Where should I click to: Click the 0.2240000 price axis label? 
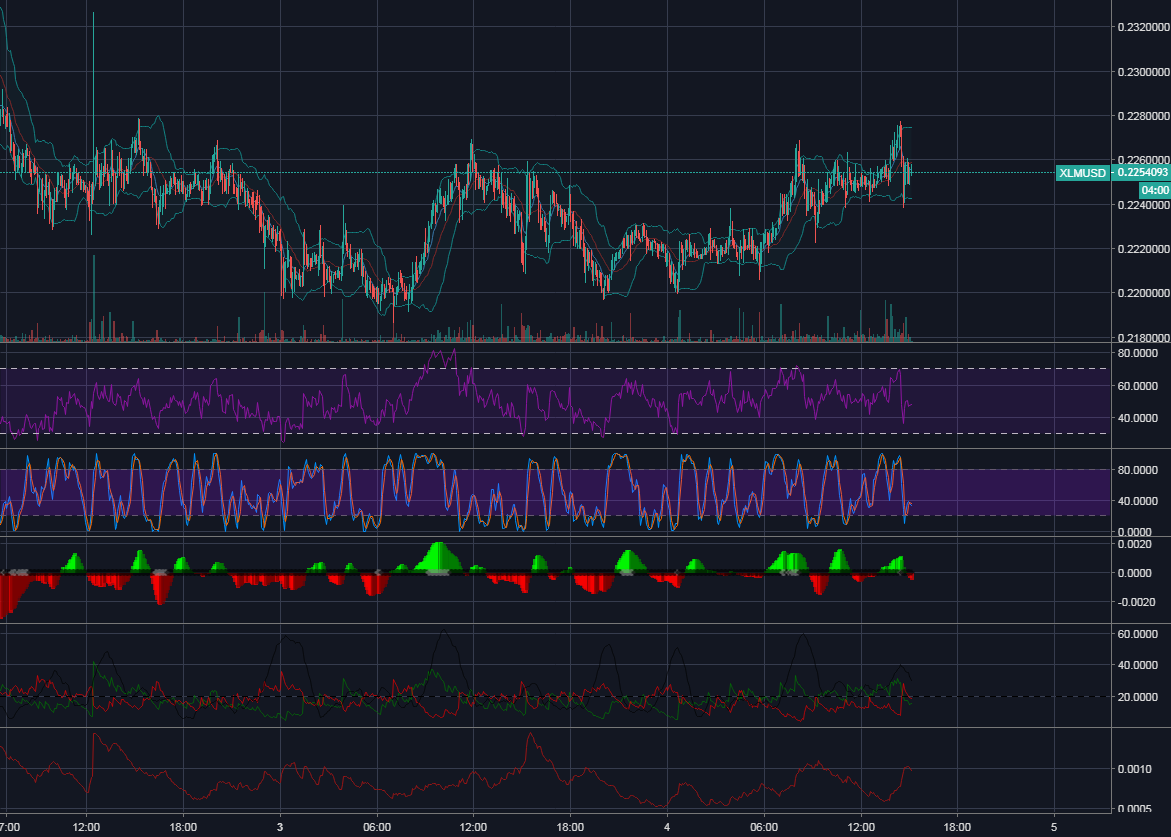coord(1143,205)
